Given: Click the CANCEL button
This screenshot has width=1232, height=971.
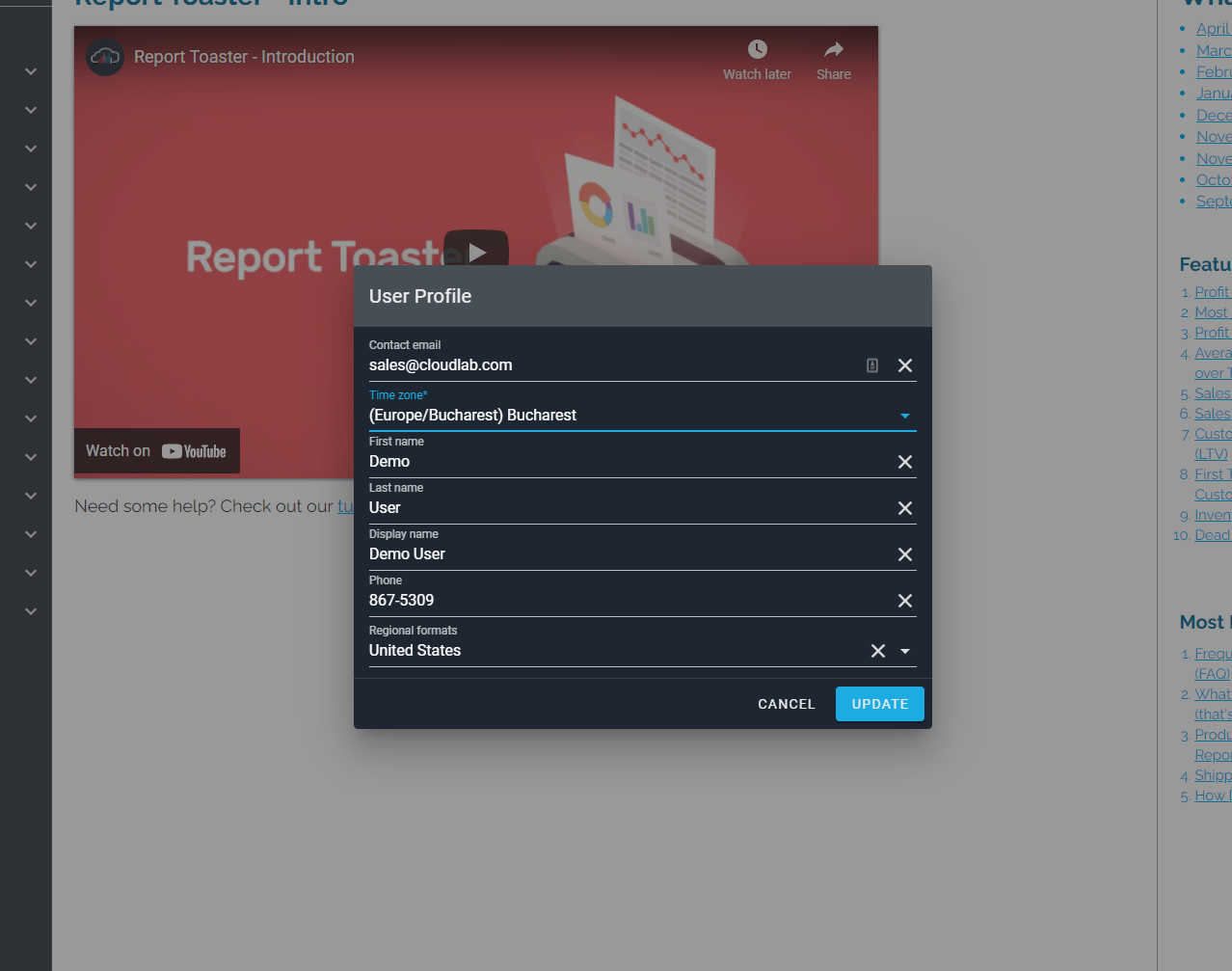Looking at the screenshot, I should coord(786,704).
